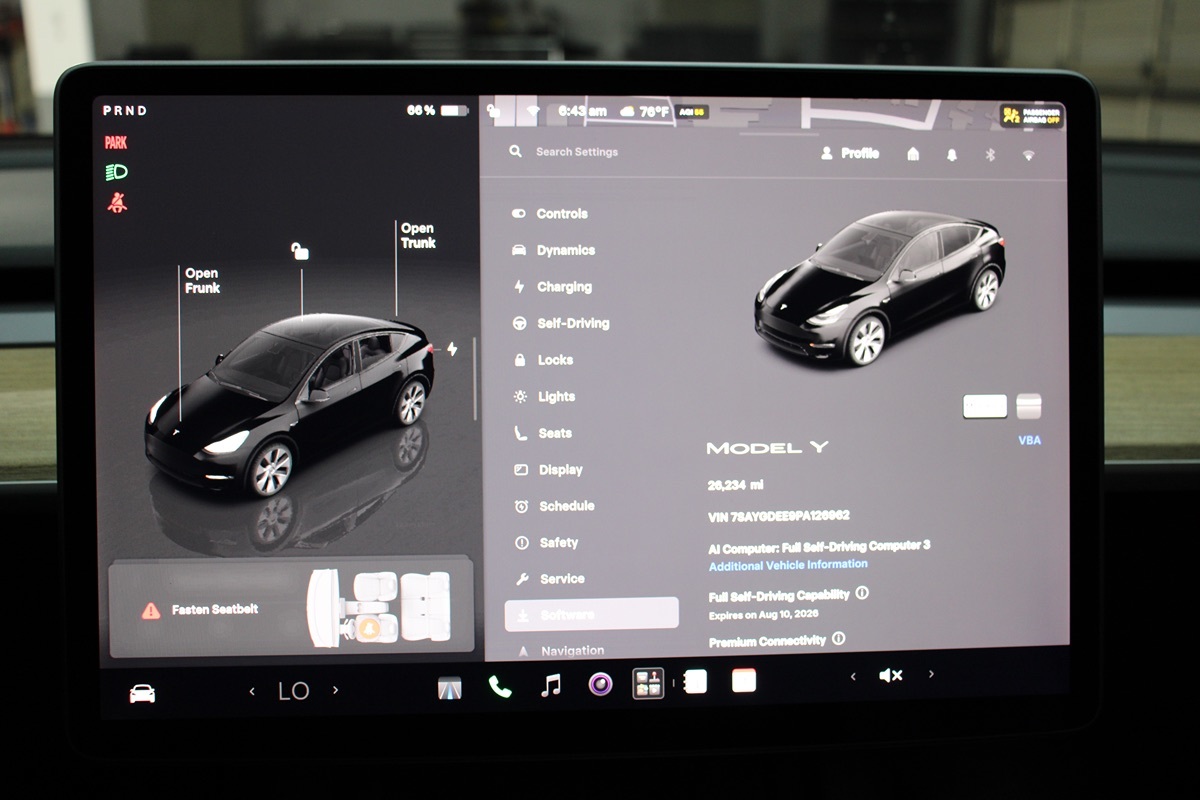Tap the green headlight indicator

point(117,172)
